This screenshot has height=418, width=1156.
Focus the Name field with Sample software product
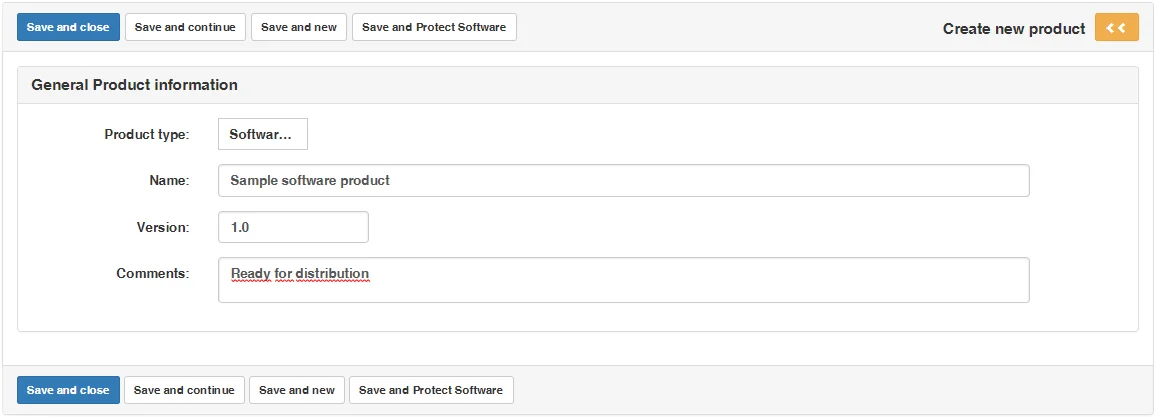click(x=623, y=181)
